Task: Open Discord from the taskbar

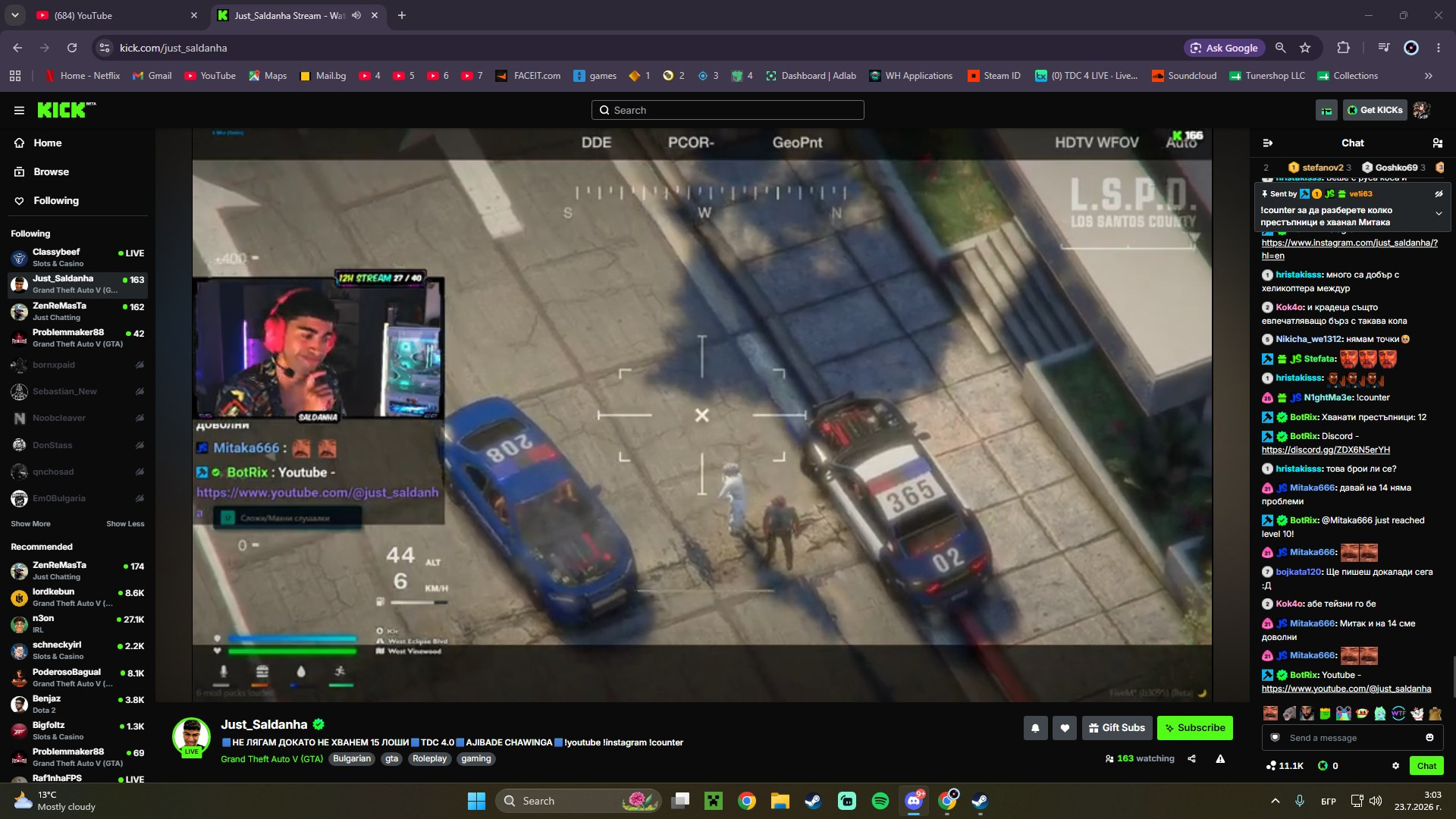Action: (914, 801)
